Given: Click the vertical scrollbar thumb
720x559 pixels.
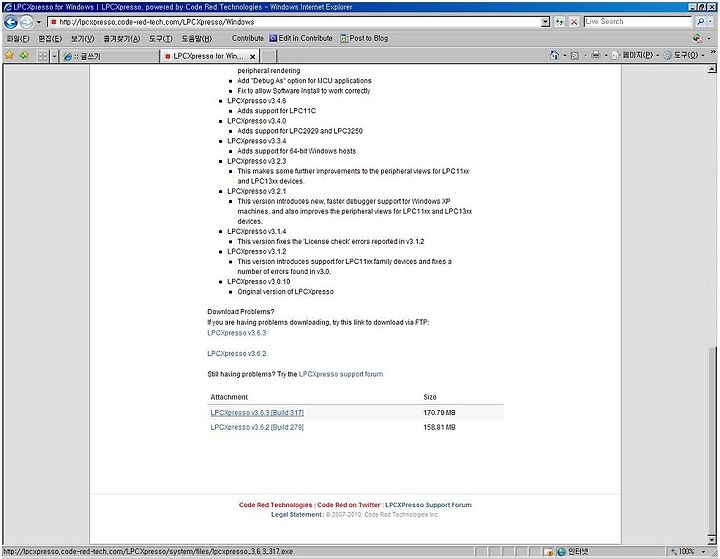Looking at the screenshot, I should 712,440.
